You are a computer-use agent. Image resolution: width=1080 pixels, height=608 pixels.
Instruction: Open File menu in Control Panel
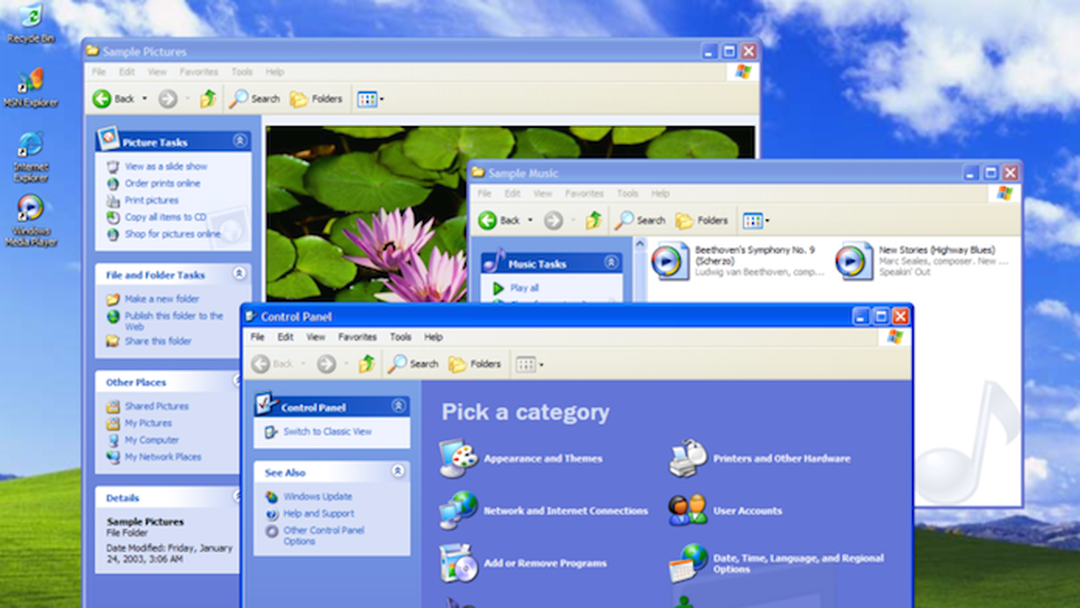(258, 337)
